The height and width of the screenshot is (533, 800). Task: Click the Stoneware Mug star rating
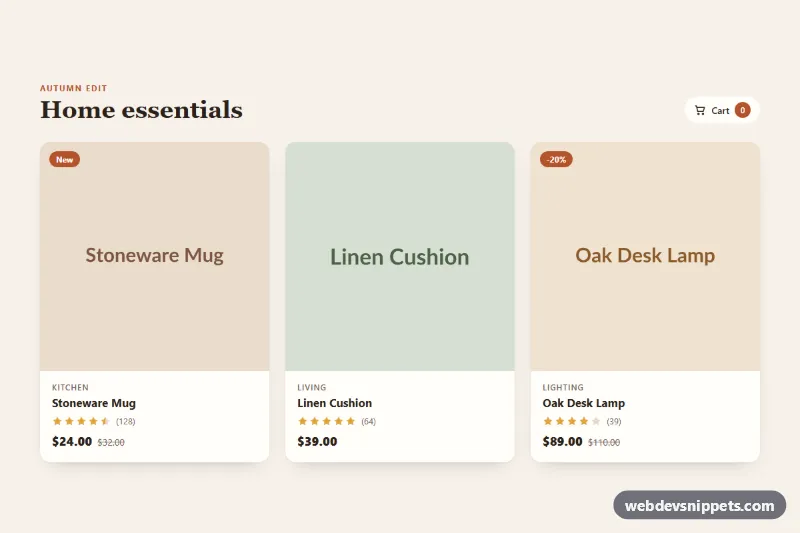click(x=81, y=421)
